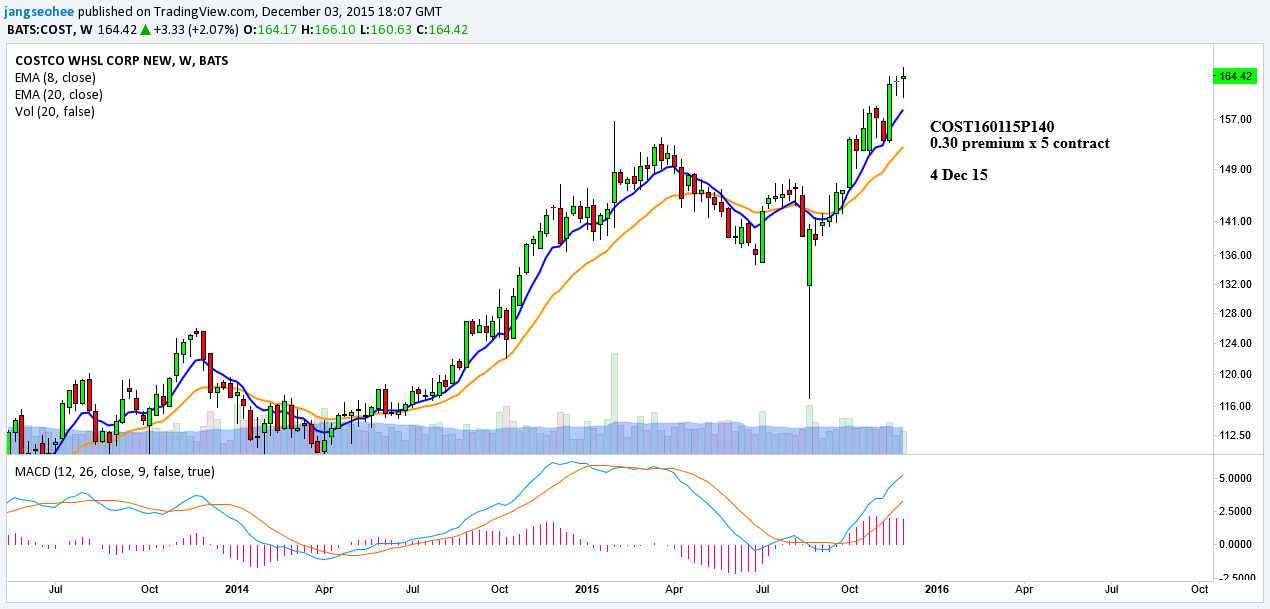The image size is (1270, 609).
Task: Open the jangseohee author name
Action: click(37, 11)
